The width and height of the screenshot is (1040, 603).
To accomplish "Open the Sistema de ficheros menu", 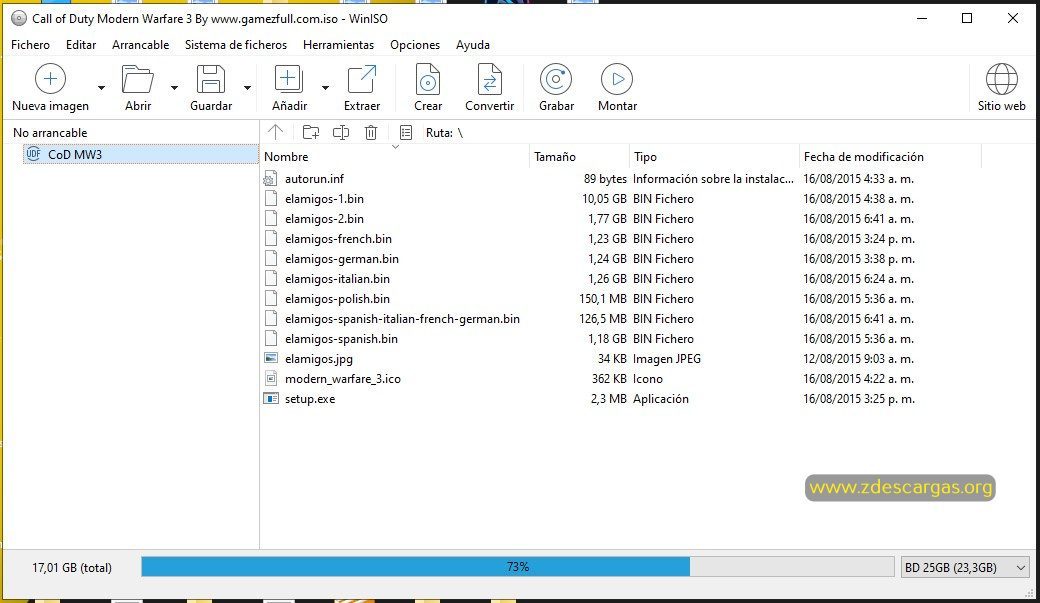I will pyautogui.click(x=236, y=44).
